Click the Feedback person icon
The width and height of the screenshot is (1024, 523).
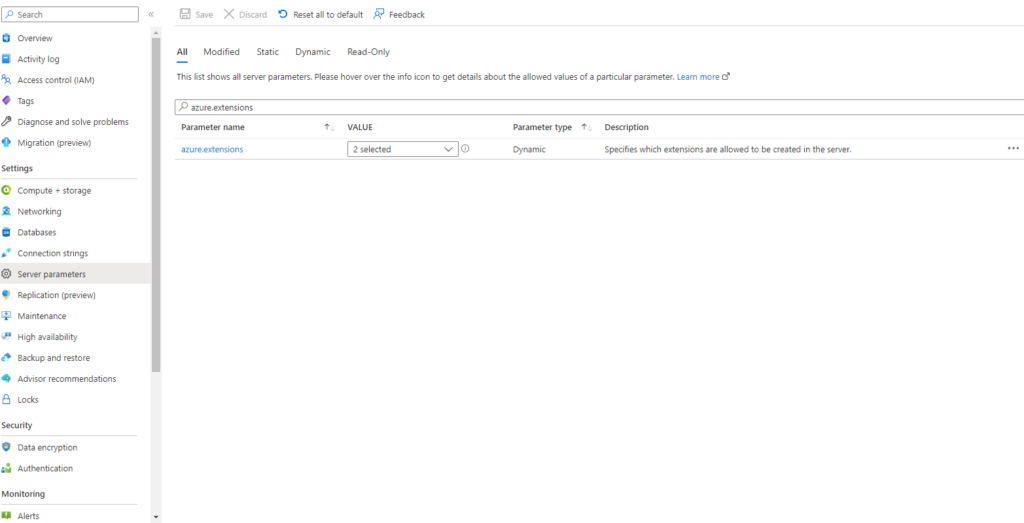[x=379, y=14]
